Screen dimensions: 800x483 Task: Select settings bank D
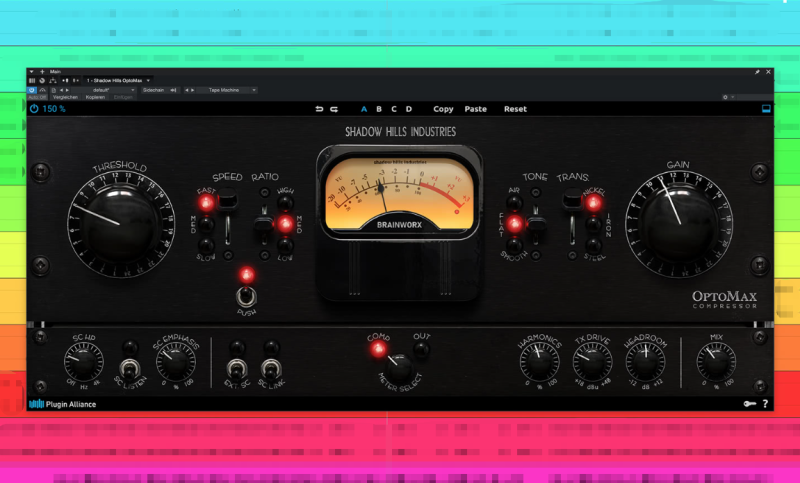coord(409,109)
